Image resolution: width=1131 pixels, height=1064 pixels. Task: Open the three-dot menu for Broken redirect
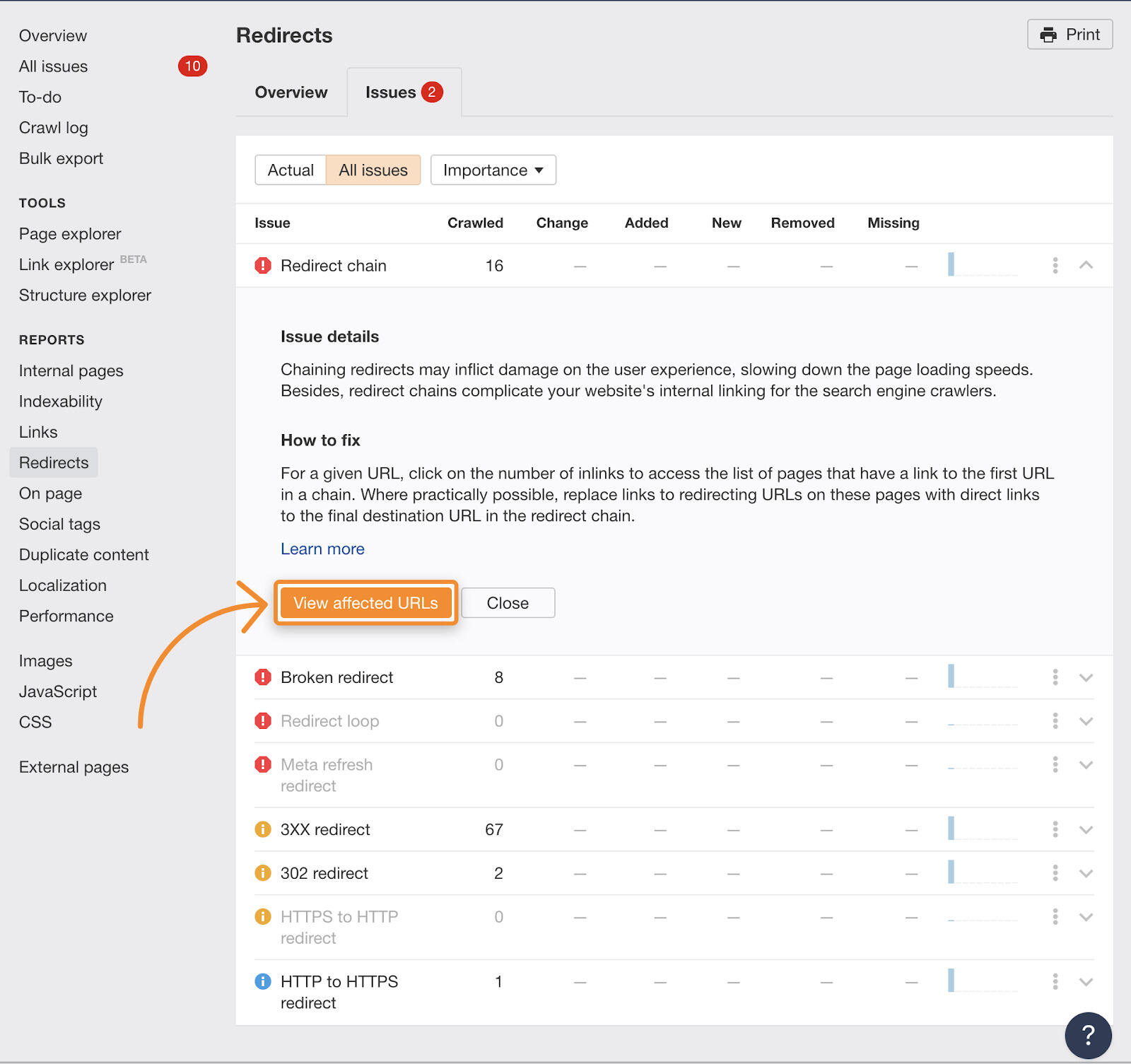click(x=1055, y=677)
